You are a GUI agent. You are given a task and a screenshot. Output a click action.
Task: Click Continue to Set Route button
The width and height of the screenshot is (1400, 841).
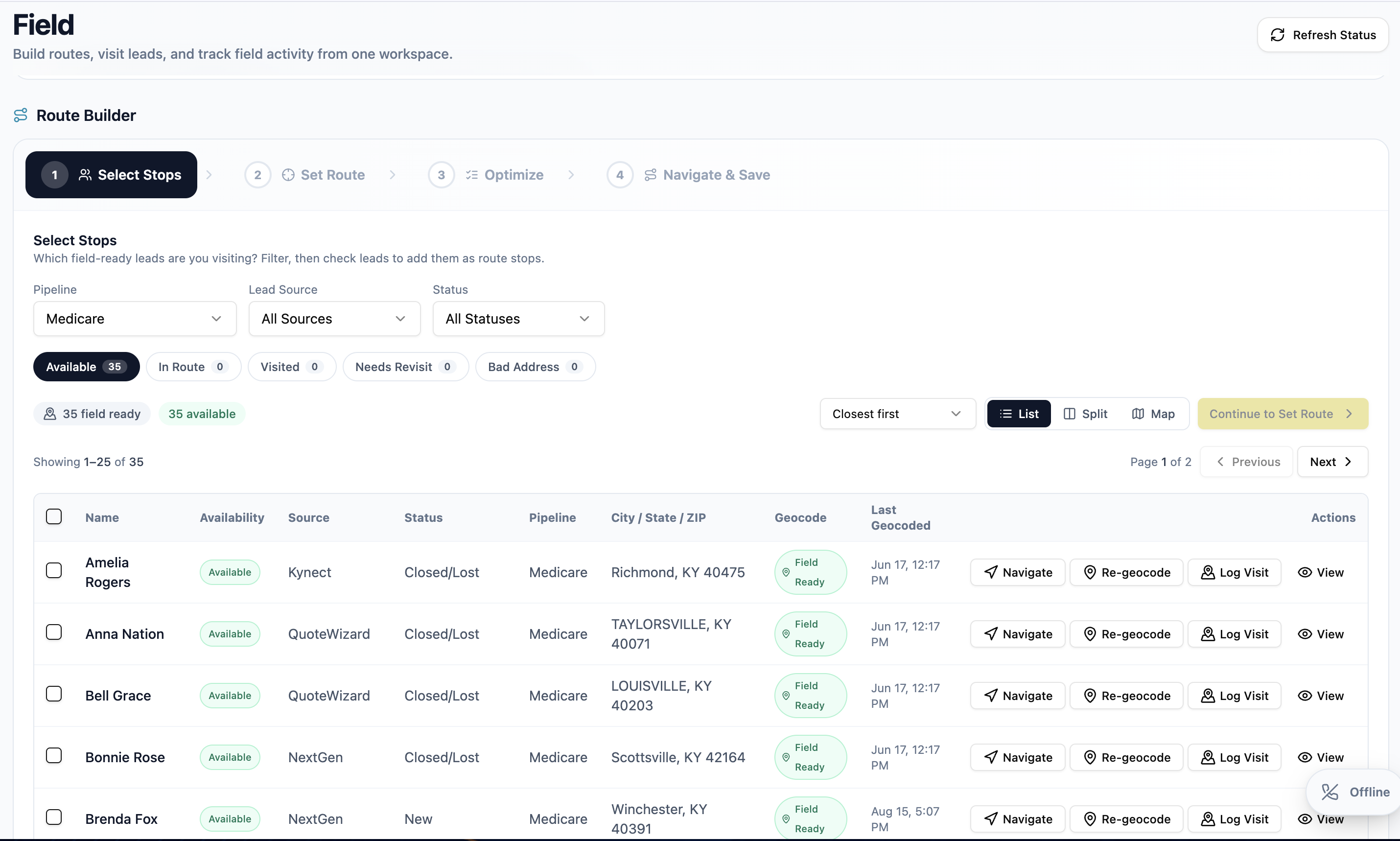tap(1283, 414)
